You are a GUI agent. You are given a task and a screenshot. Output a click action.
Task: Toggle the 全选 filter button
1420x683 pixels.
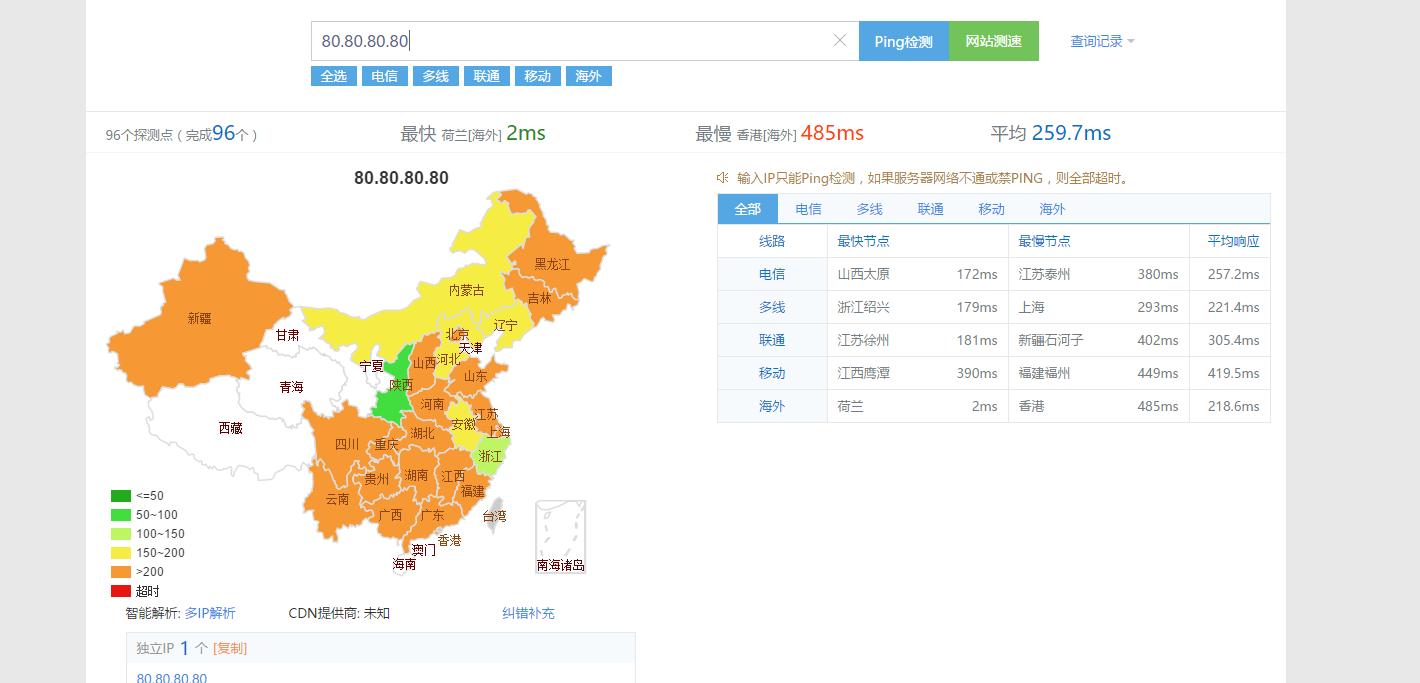pos(333,75)
